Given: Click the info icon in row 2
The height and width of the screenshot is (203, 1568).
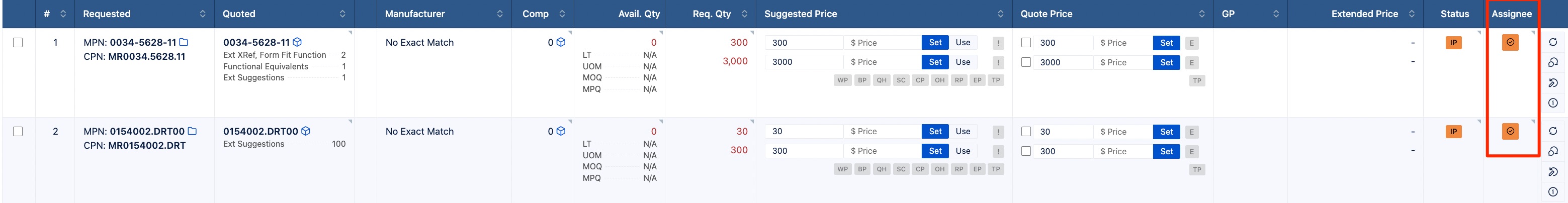Looking at the screenshot, I should [x=1553, y=191].
